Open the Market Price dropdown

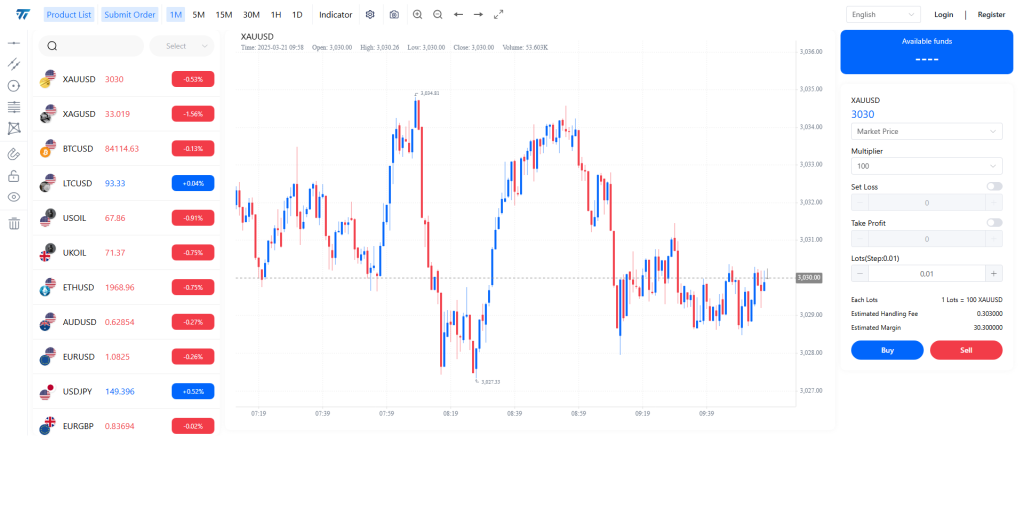[926, 131]
